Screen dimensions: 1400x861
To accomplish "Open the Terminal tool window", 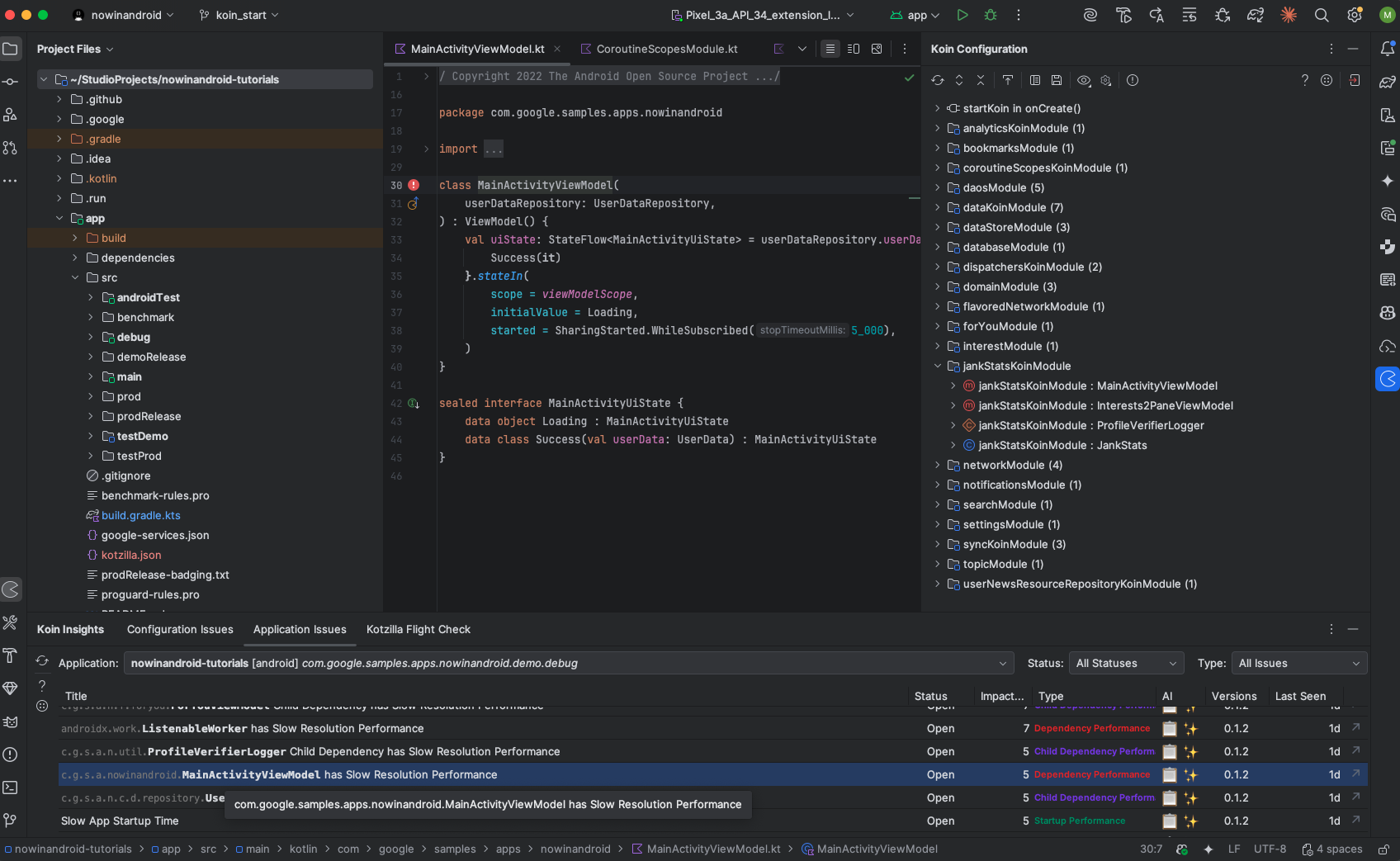I will (x=10, y=788).
